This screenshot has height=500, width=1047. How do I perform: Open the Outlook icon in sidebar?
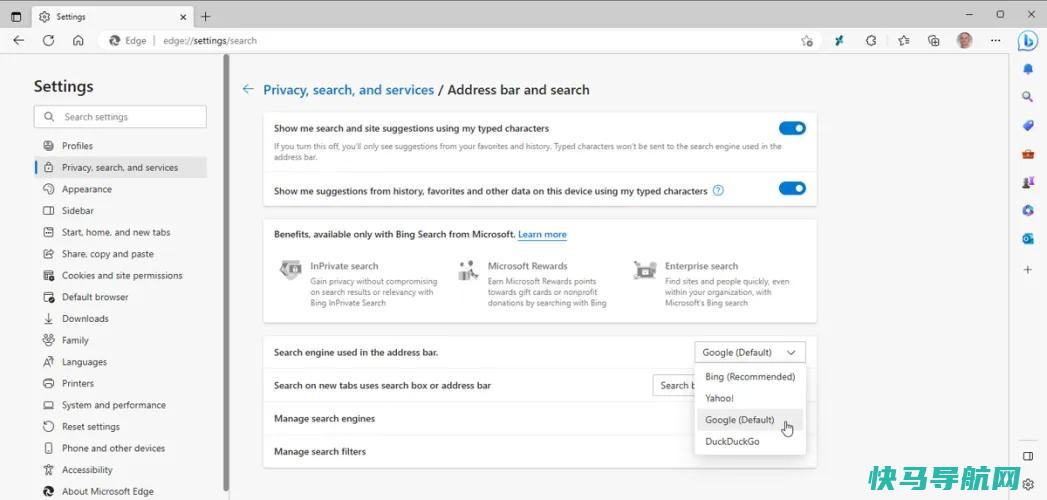pos(1028,239)
